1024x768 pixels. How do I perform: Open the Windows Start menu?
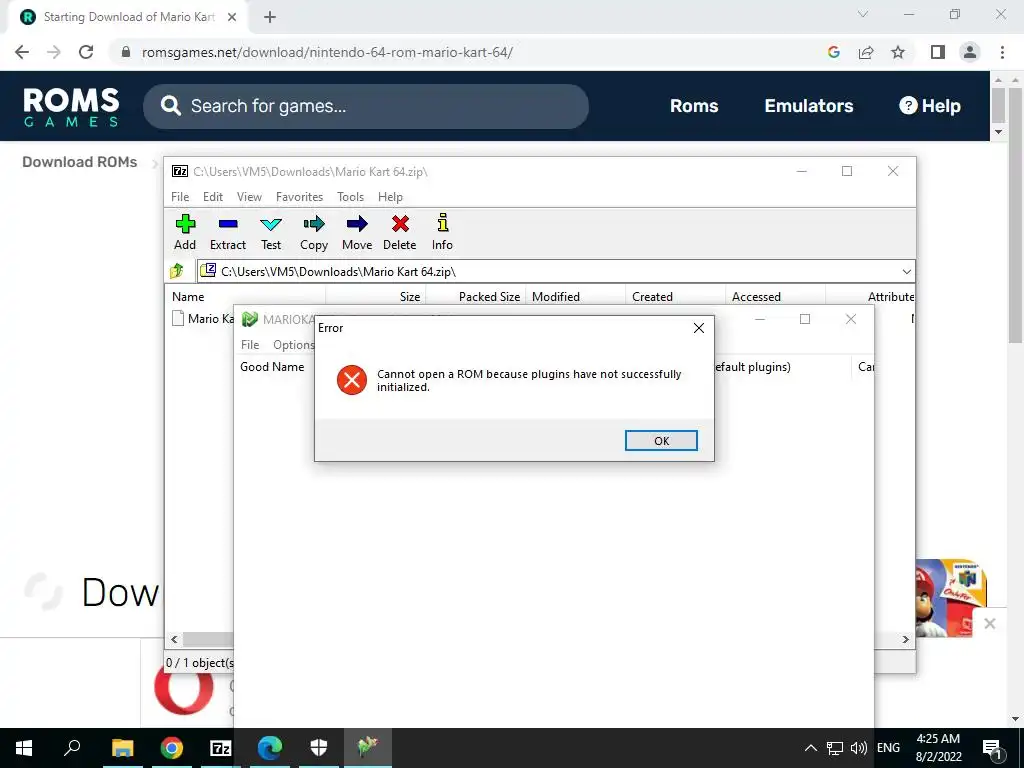[x=24, y=748]
